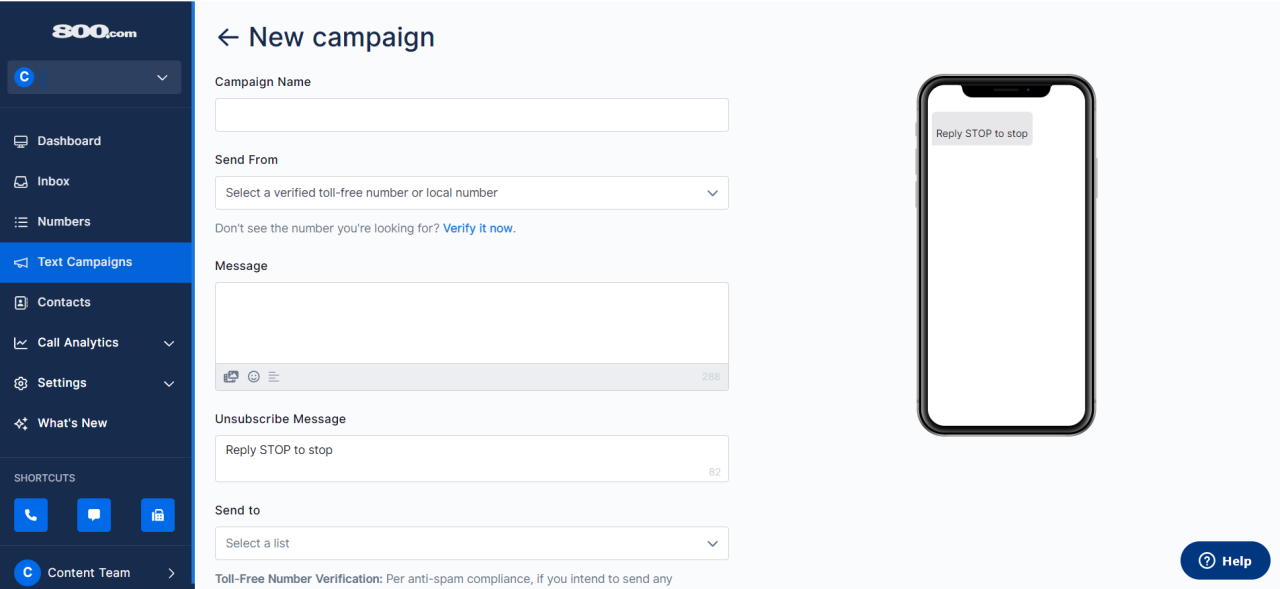Open the Send From number dropdown

pos(472,193)
